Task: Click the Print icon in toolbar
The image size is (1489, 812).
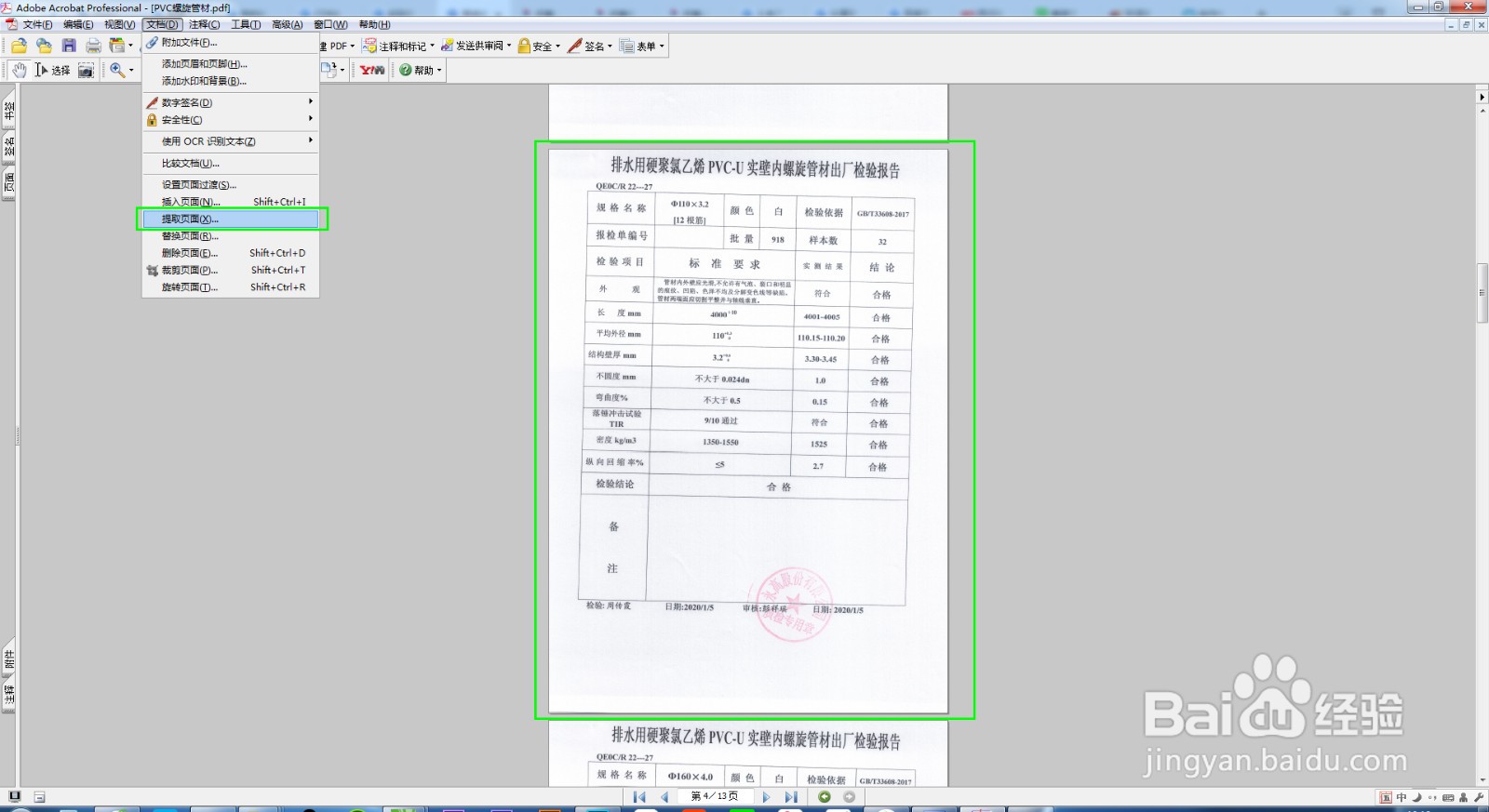Action: point(93,46)
